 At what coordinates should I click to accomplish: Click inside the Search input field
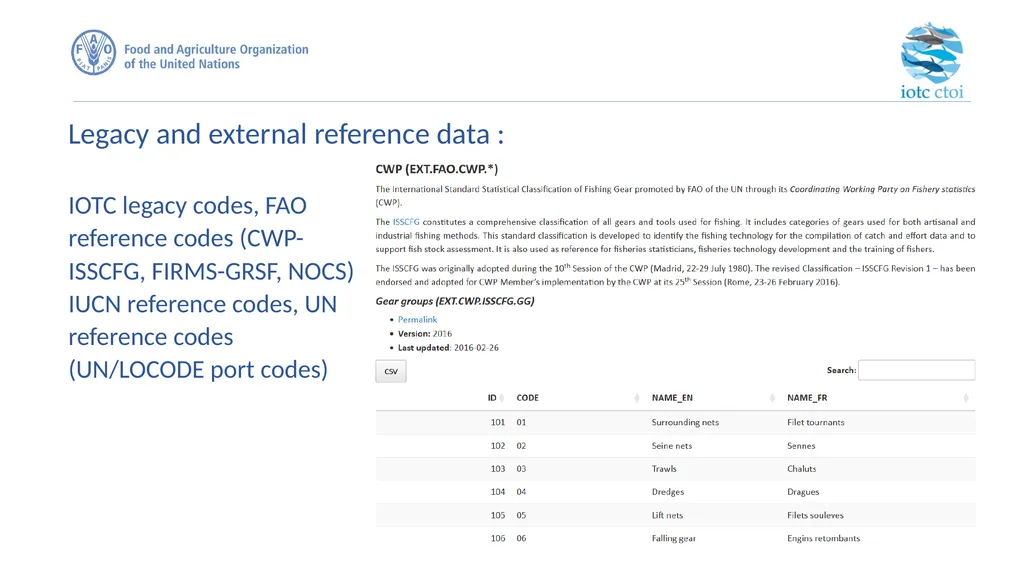pyautogui.click(x=916, y=370)
